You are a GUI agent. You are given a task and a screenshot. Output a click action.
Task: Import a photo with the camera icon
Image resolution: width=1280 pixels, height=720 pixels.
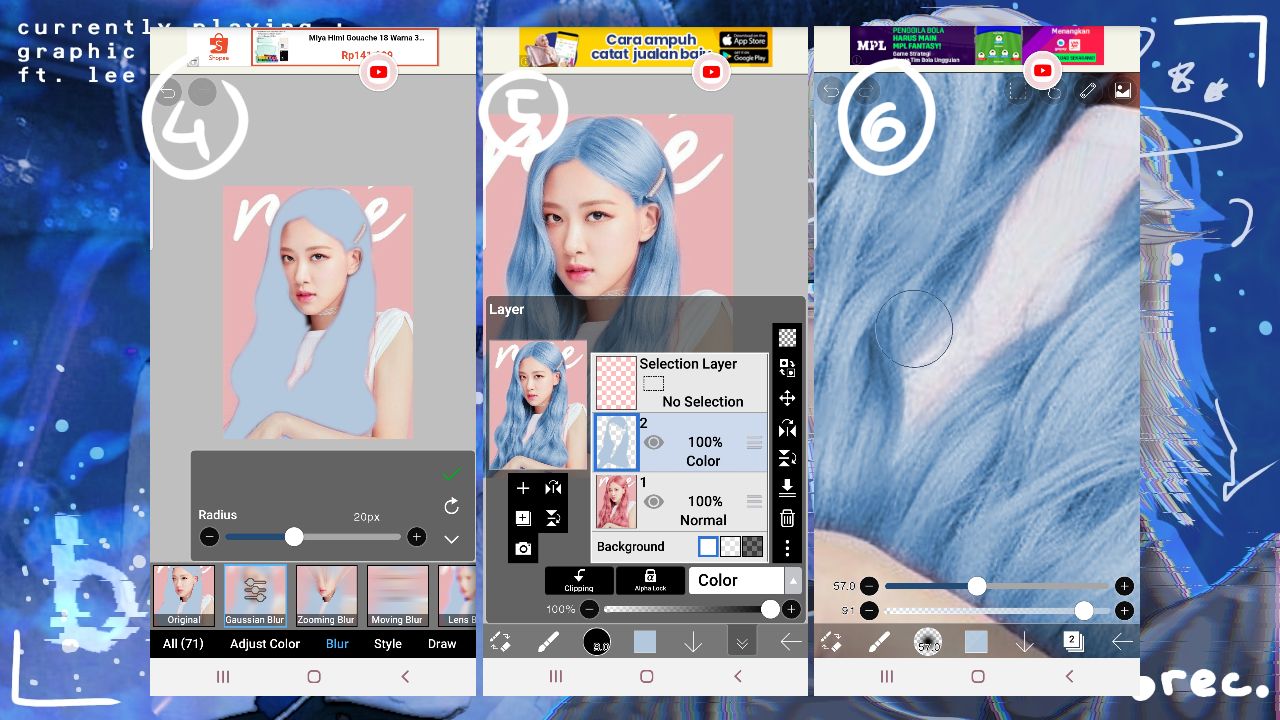(x=523, y=549)
